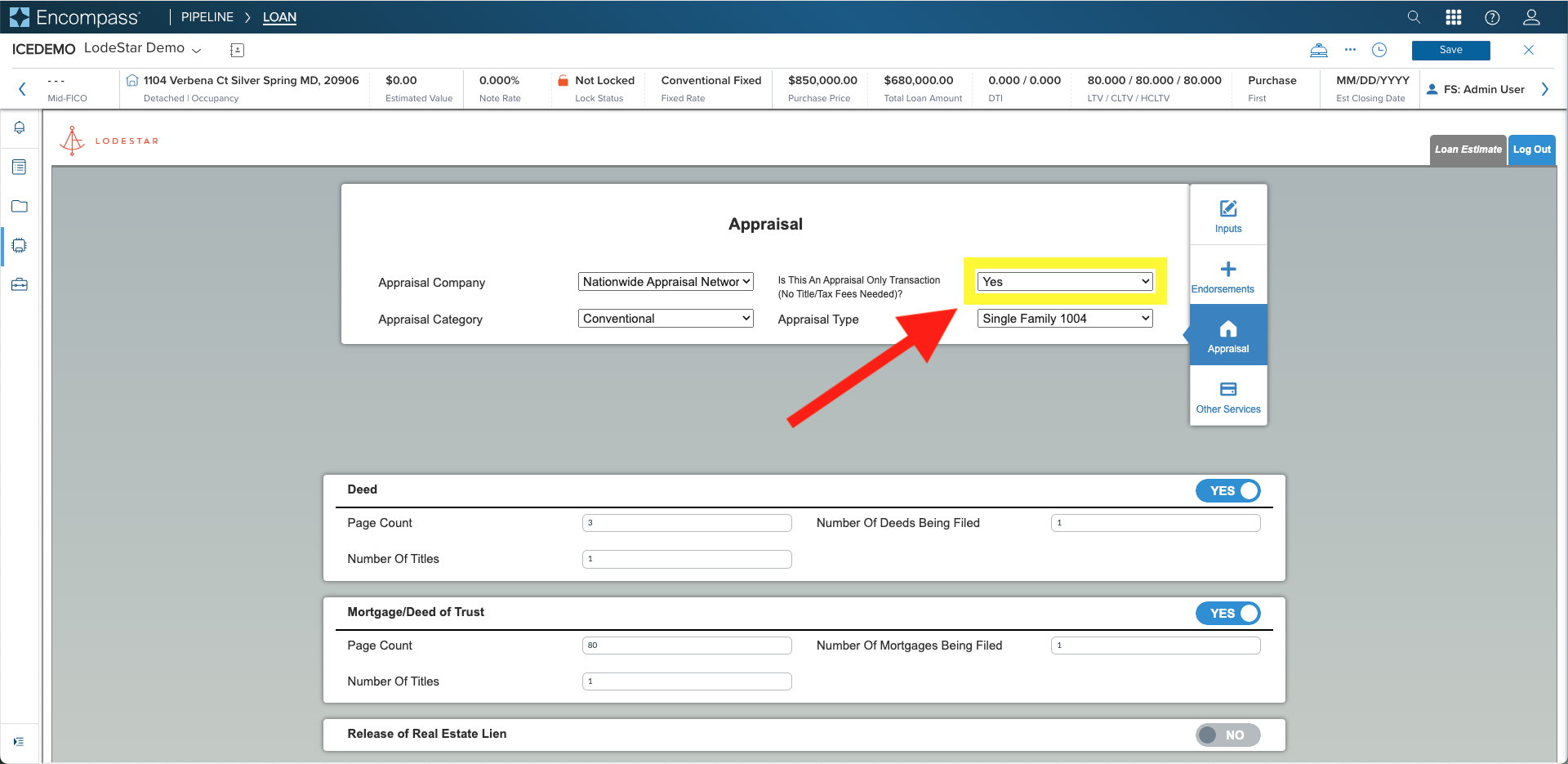Enable the Release of Real Estate Lien toggle
This screenshot has height=764, width=1568.
click(x=1228, y=735)
